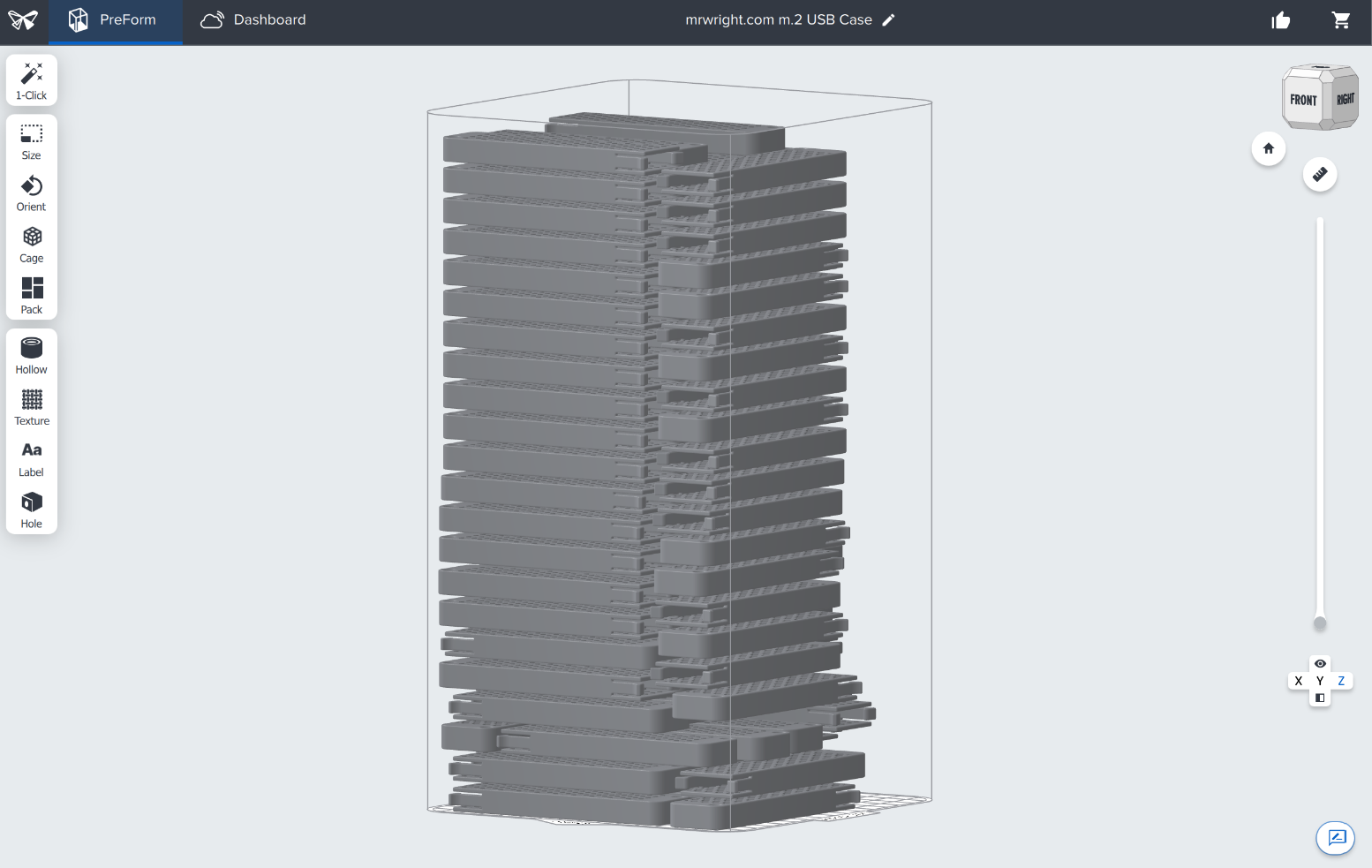Click the layer slider handle
The height and width of the screenshot is (868, 1372).
point(1320,623)
